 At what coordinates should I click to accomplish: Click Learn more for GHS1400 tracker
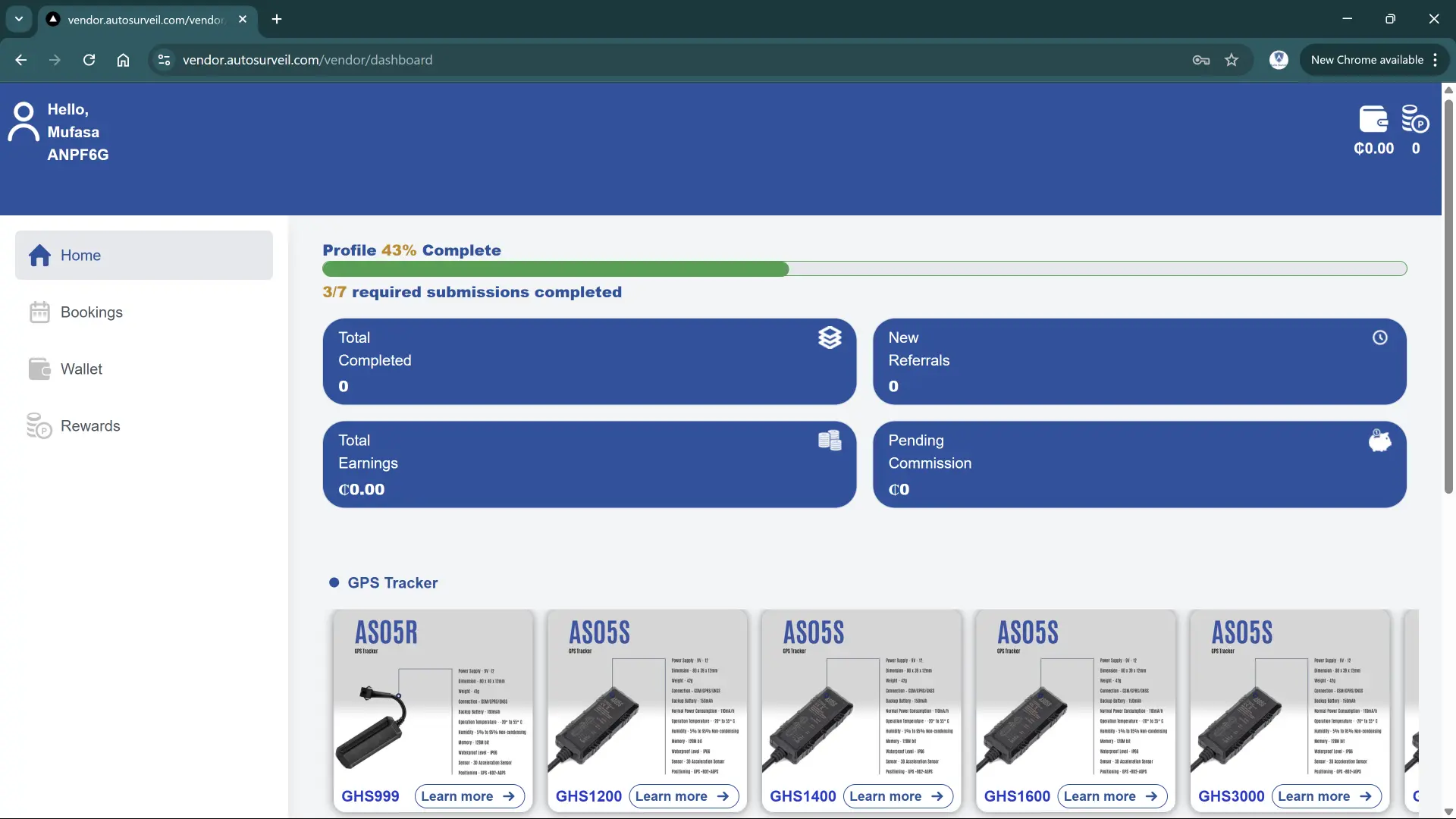coord(898,796)
